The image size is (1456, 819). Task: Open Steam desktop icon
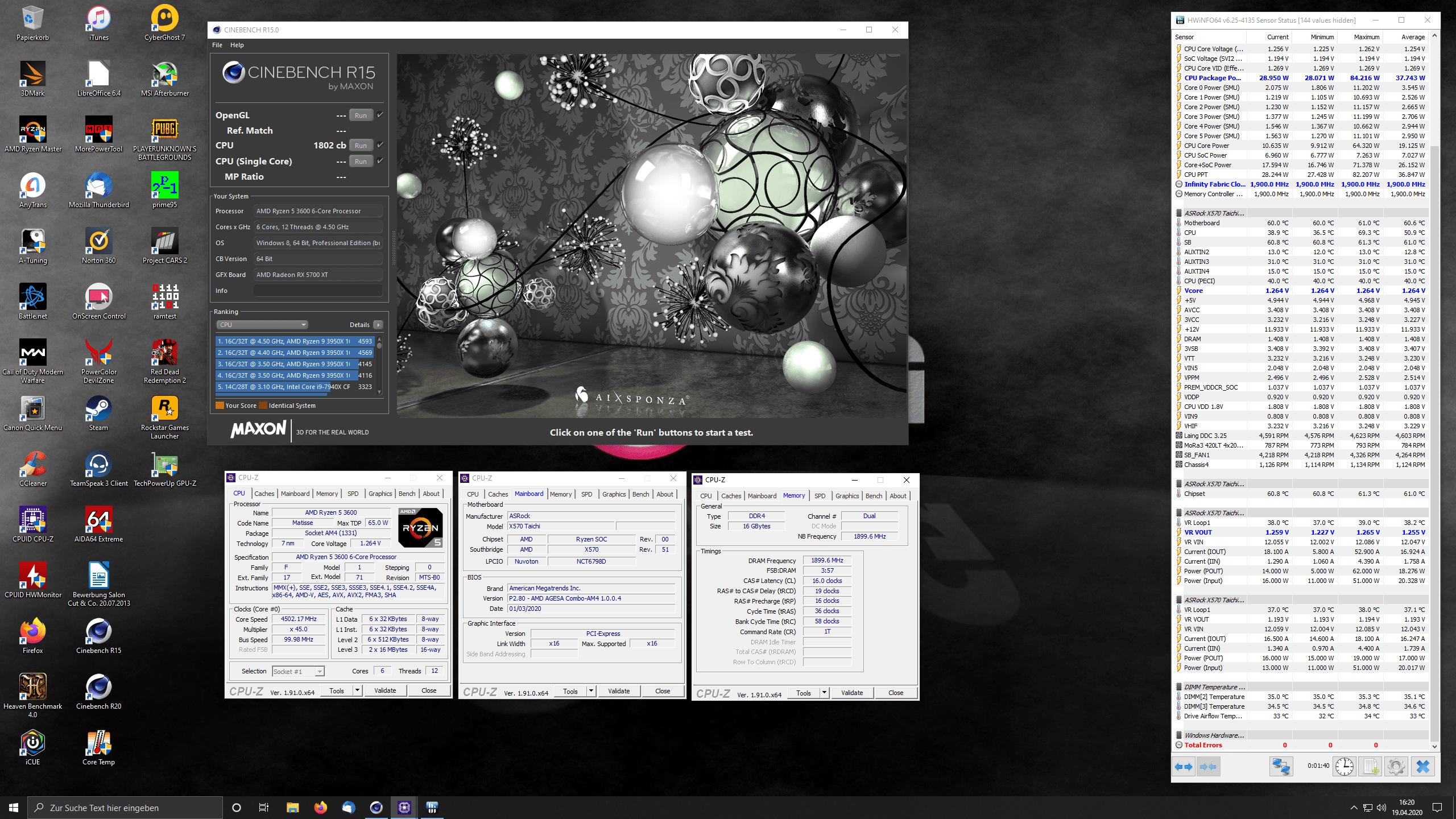[x=98, y=413]
